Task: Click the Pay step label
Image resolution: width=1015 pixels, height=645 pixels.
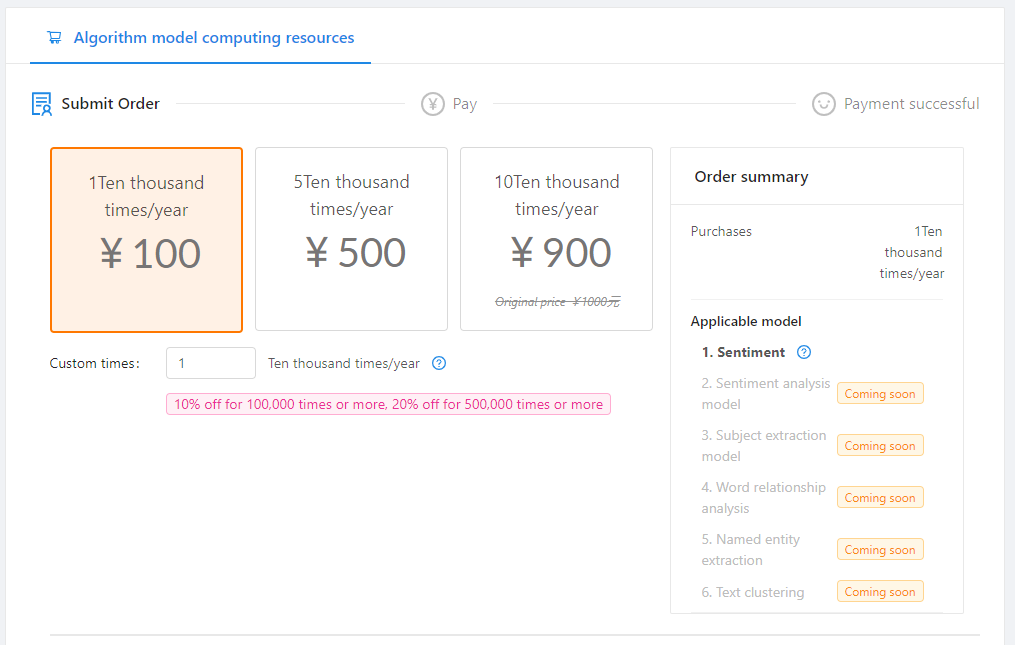Action: pyautogui.click(x=465, y=104)
